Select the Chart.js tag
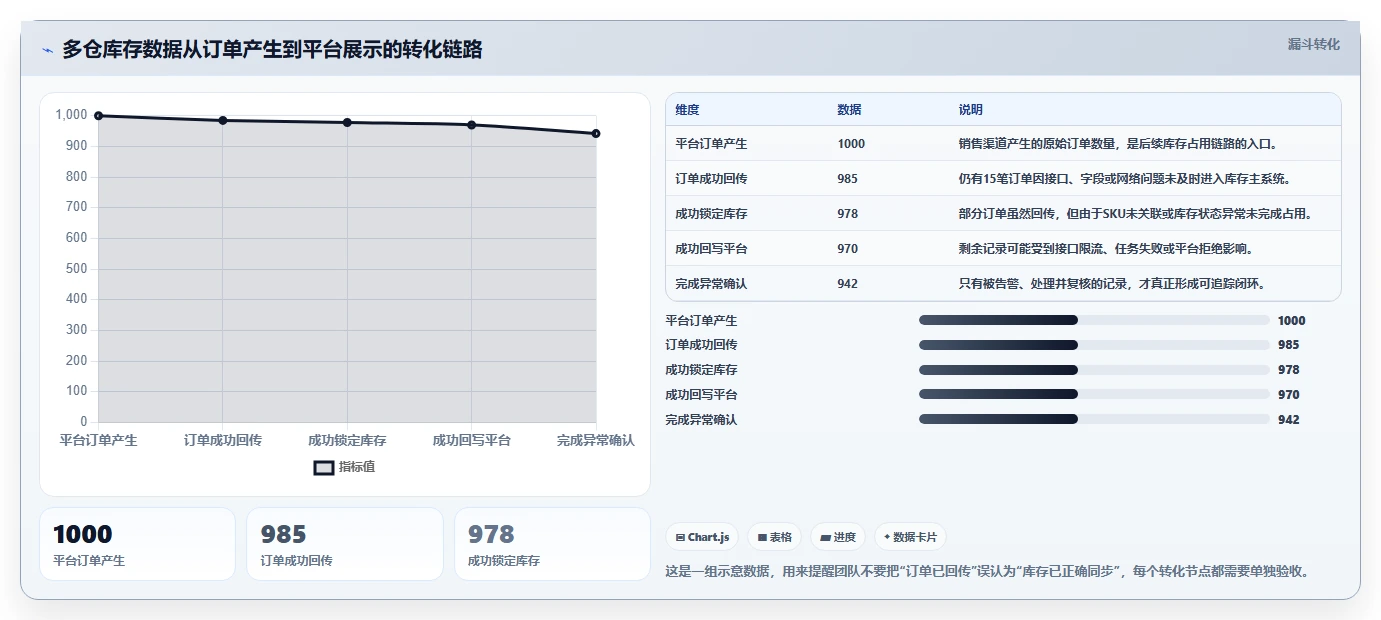This screenshot has height=620, width=1381. pos(702,537)
